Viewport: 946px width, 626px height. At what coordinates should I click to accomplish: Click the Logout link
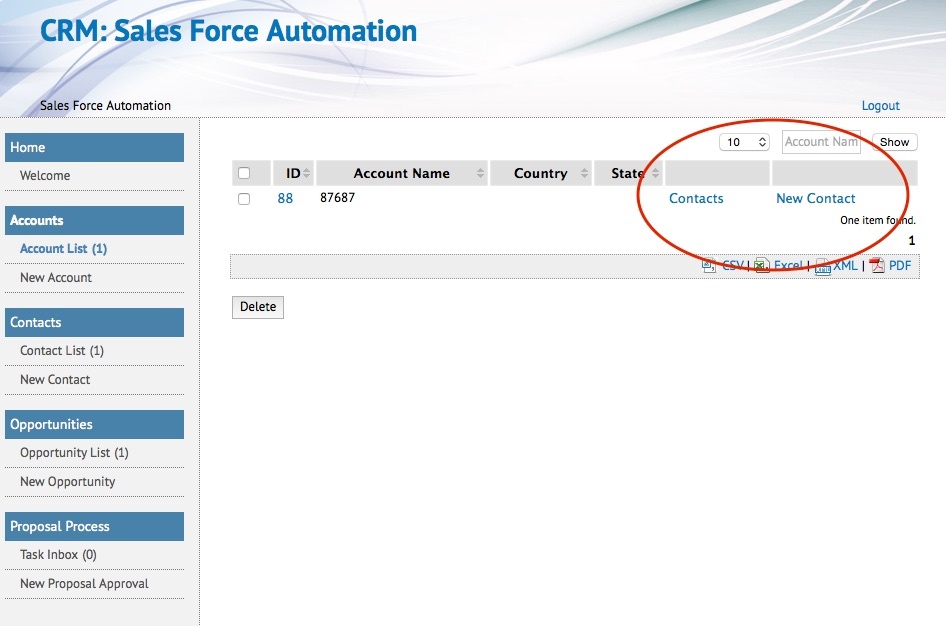(x=880, y=106)
